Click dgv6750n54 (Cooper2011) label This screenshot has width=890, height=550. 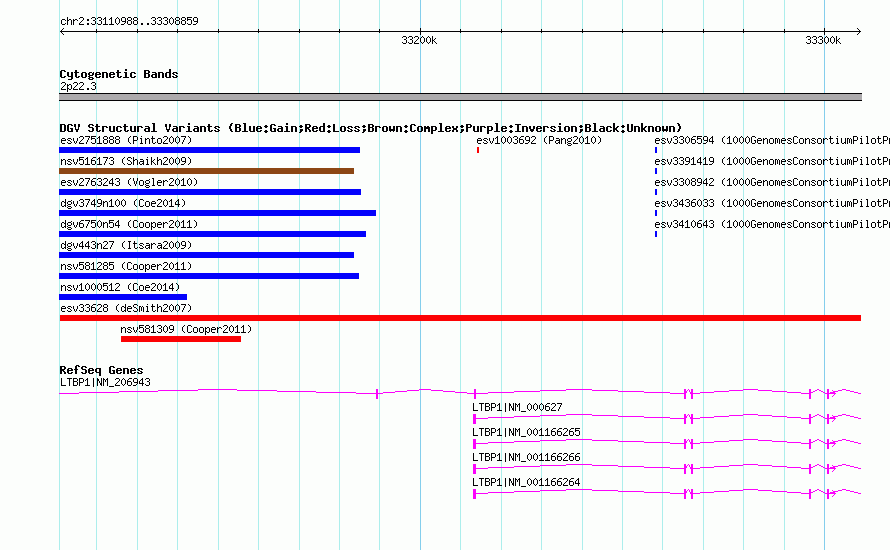[129, 224]
